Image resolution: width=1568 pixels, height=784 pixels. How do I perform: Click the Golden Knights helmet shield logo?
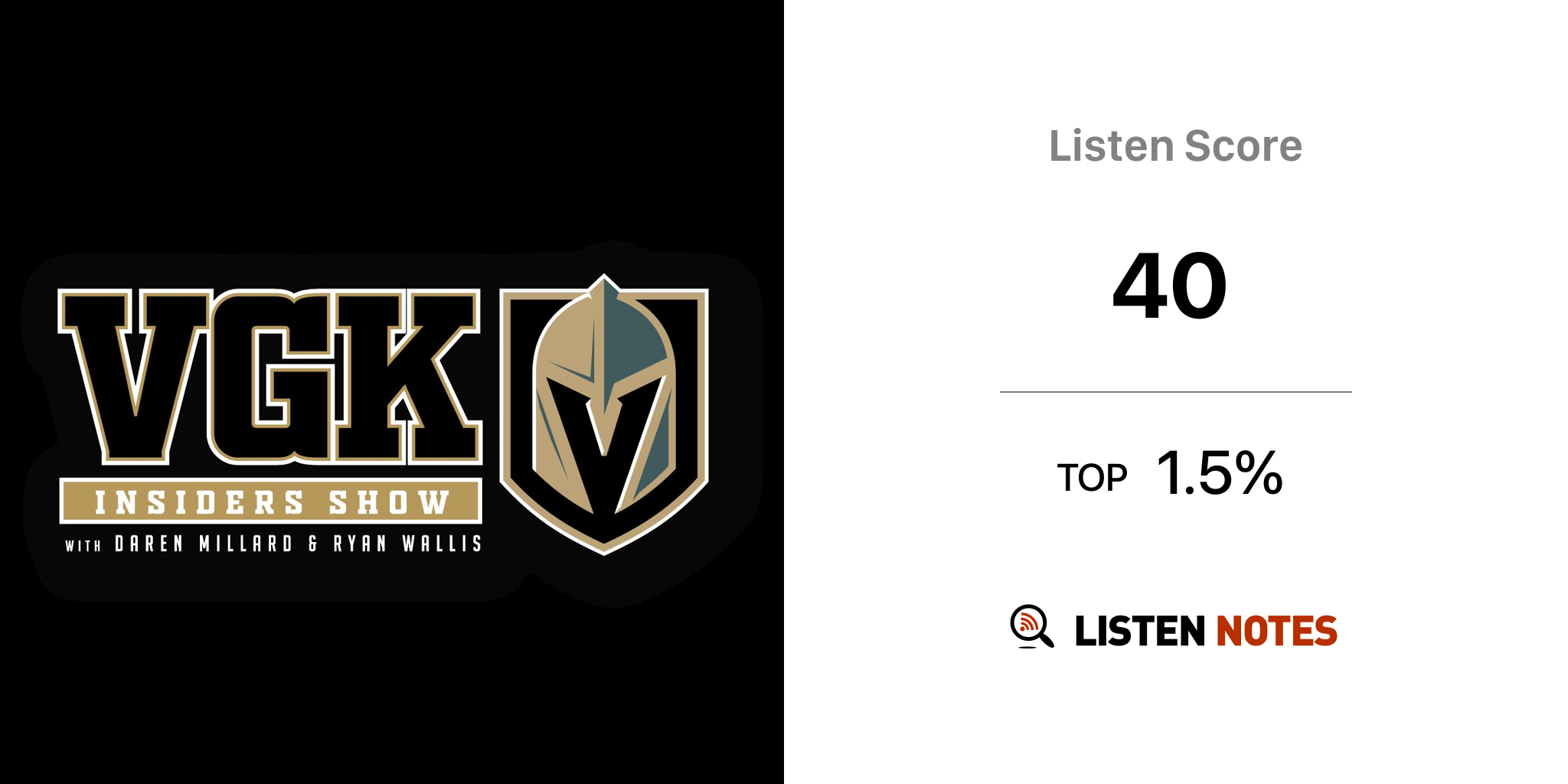tap(604, 414)
